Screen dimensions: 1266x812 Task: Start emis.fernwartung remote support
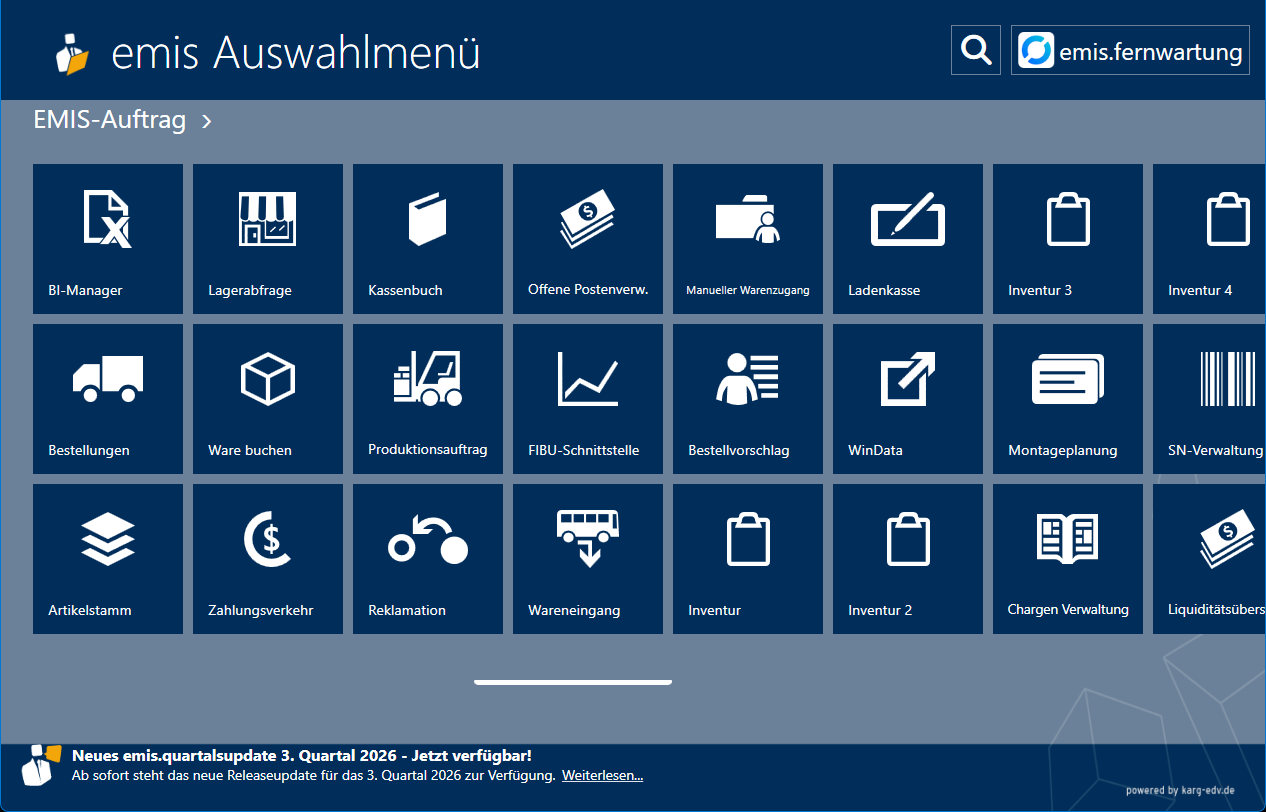1130,50
